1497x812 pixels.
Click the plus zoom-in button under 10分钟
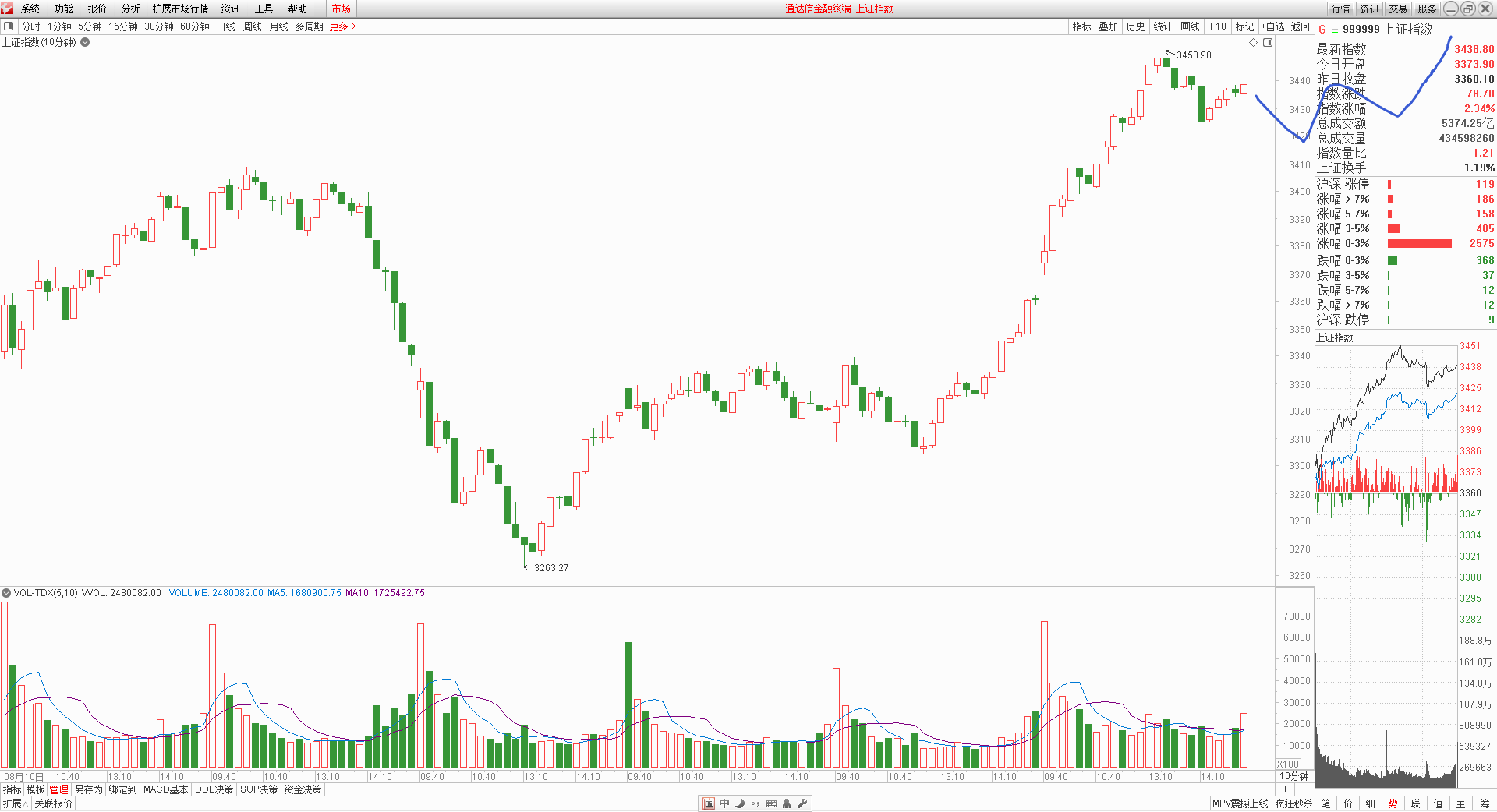[x=1285, y=789]
